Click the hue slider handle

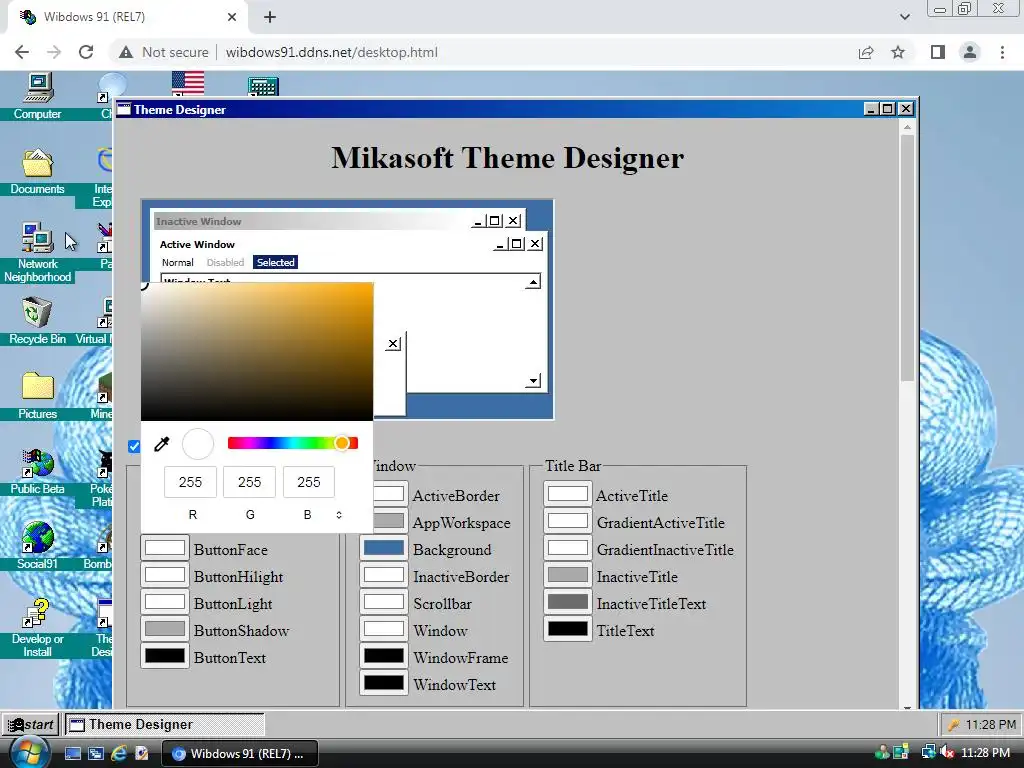click(x=342, y=443)
